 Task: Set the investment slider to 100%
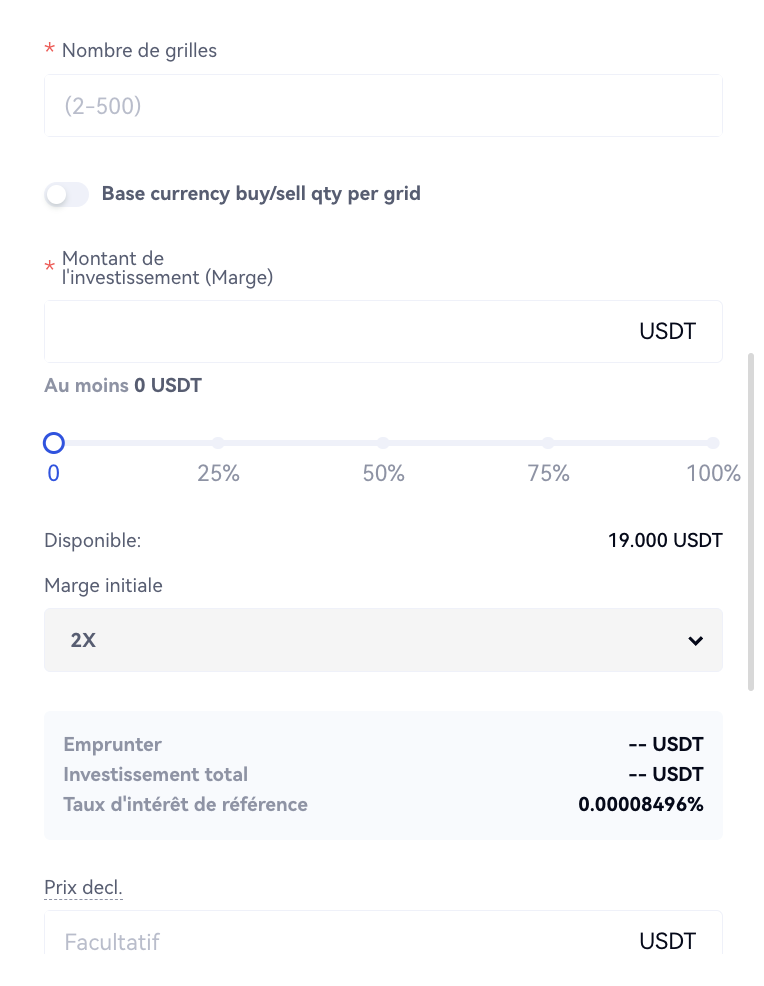(713, 443)
